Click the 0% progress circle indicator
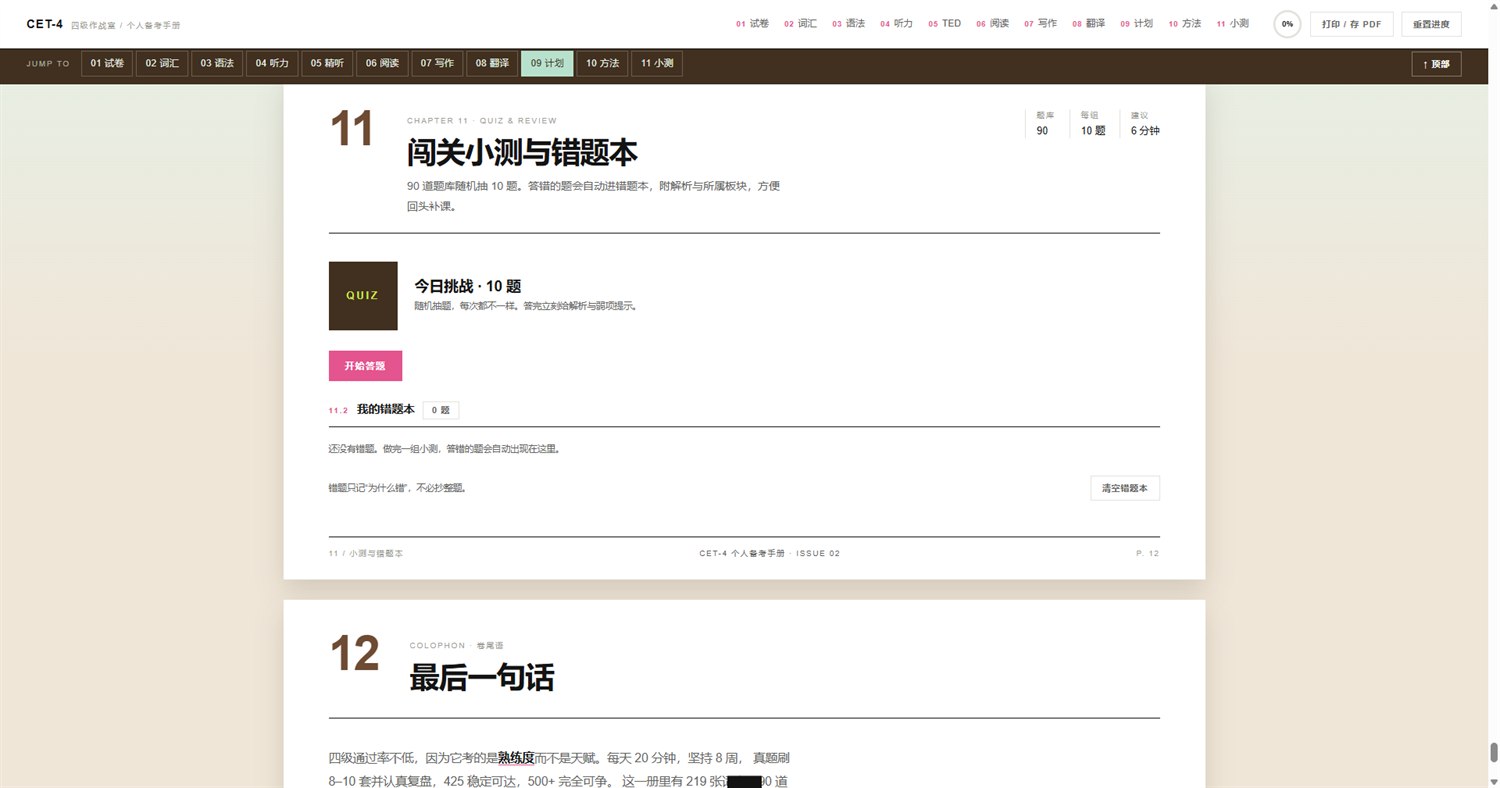The width and height of the screenshot is (1500, 788). pos(1287,24)
